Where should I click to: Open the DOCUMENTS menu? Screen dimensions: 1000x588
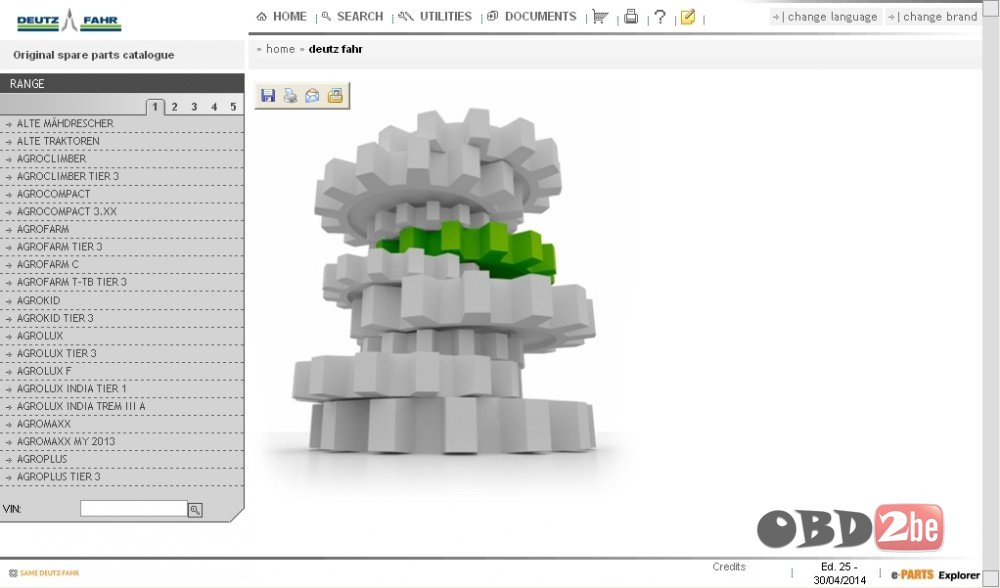pyautogui.click(x=532, y=17)
